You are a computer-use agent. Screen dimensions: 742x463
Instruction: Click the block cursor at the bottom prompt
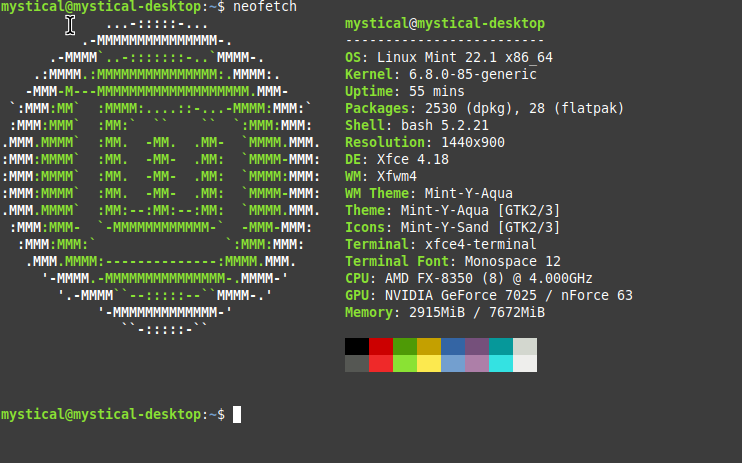pos(237,414)
